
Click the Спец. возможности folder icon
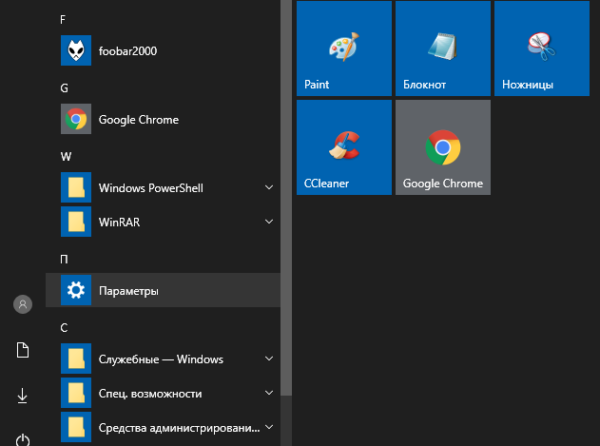[x=76, y=393]
